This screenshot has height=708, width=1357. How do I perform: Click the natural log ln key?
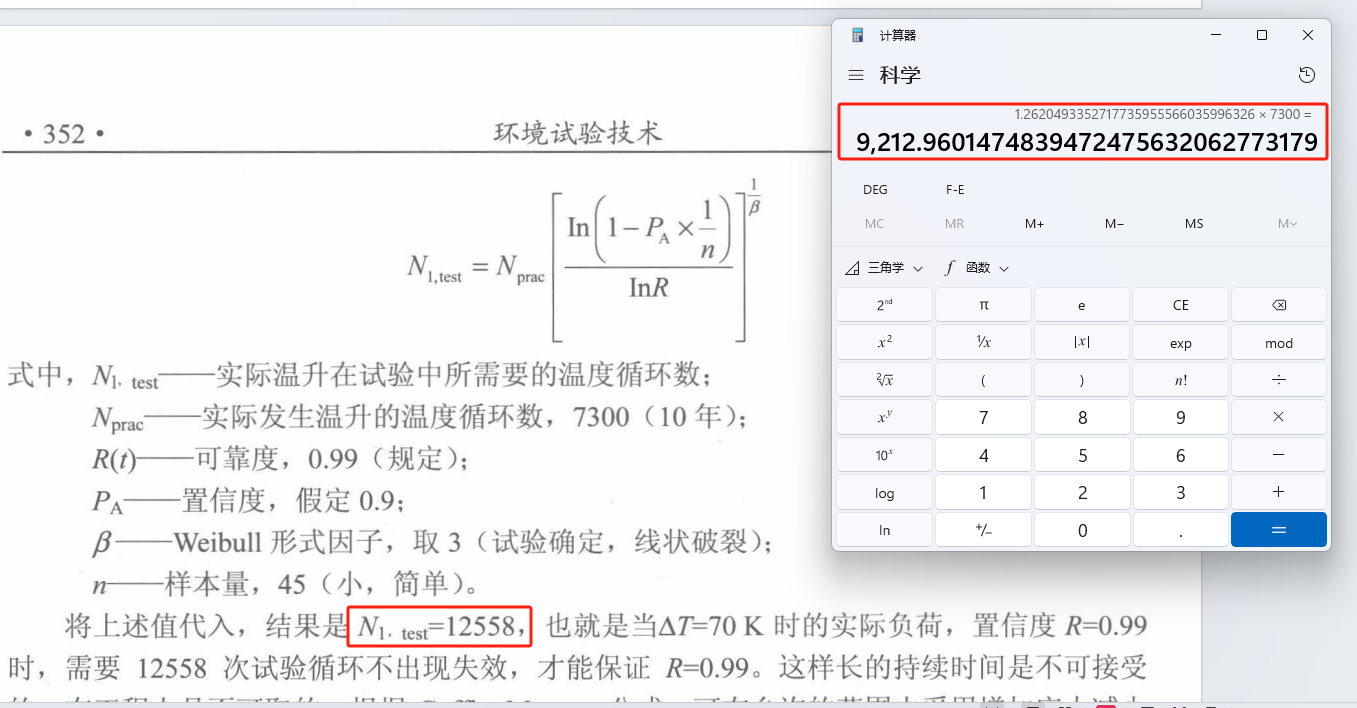coord(884,530)
